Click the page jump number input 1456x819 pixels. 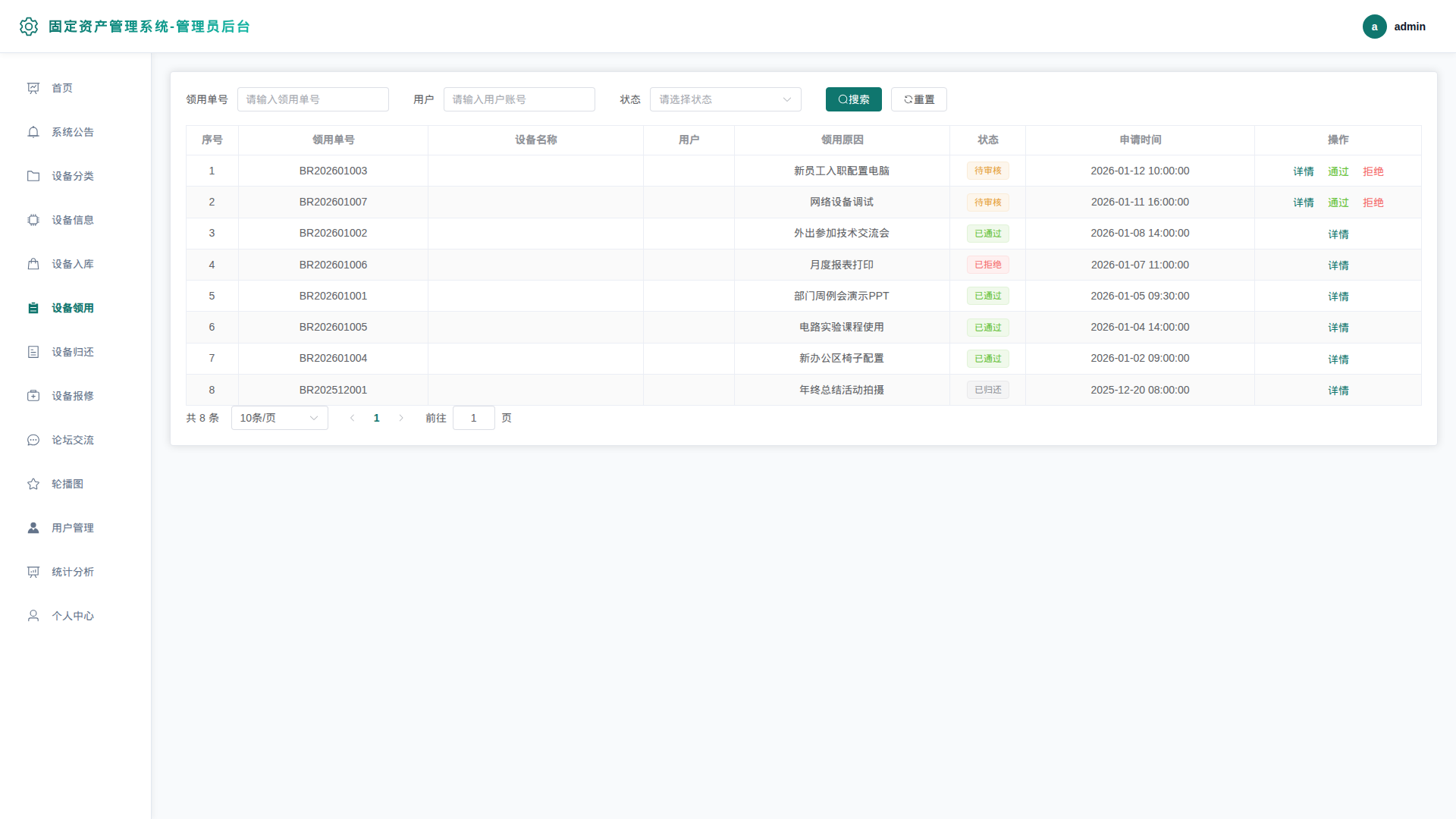[x=473, y=418]
